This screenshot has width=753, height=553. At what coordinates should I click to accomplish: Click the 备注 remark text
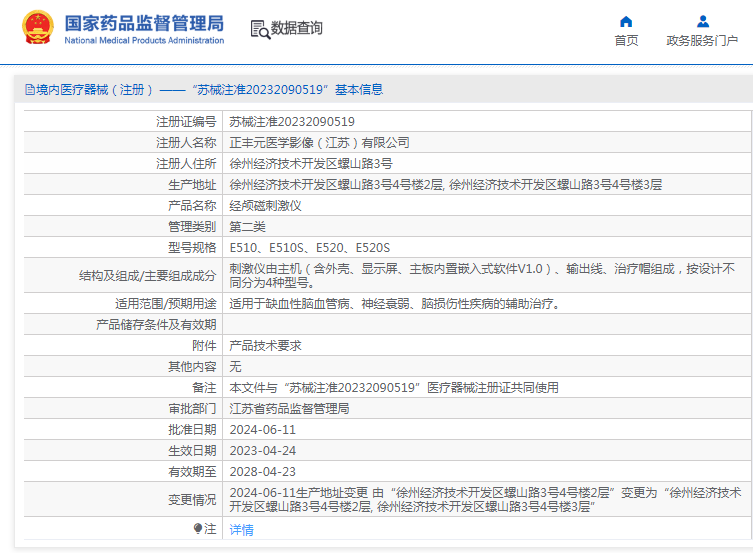(394, 388)
